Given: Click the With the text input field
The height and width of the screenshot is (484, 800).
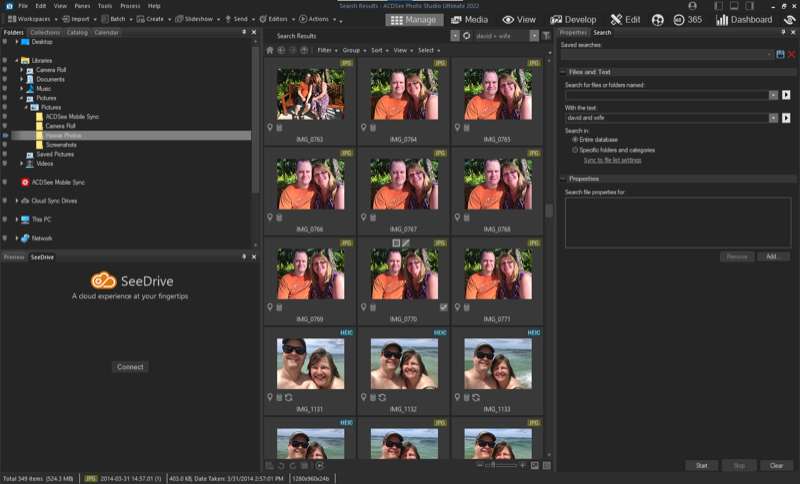Looking at the screenshot, I should [x=666, y=118].
